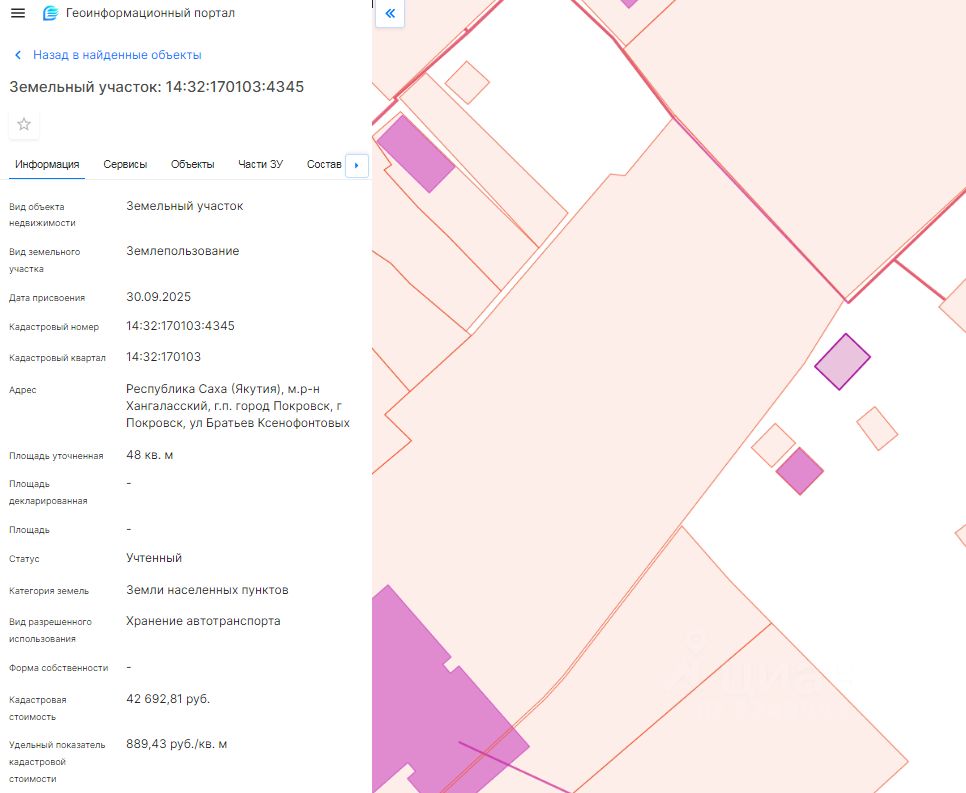The image size is (966, 793).
Task: Collapse the side information panel
Action: point(390,13)
